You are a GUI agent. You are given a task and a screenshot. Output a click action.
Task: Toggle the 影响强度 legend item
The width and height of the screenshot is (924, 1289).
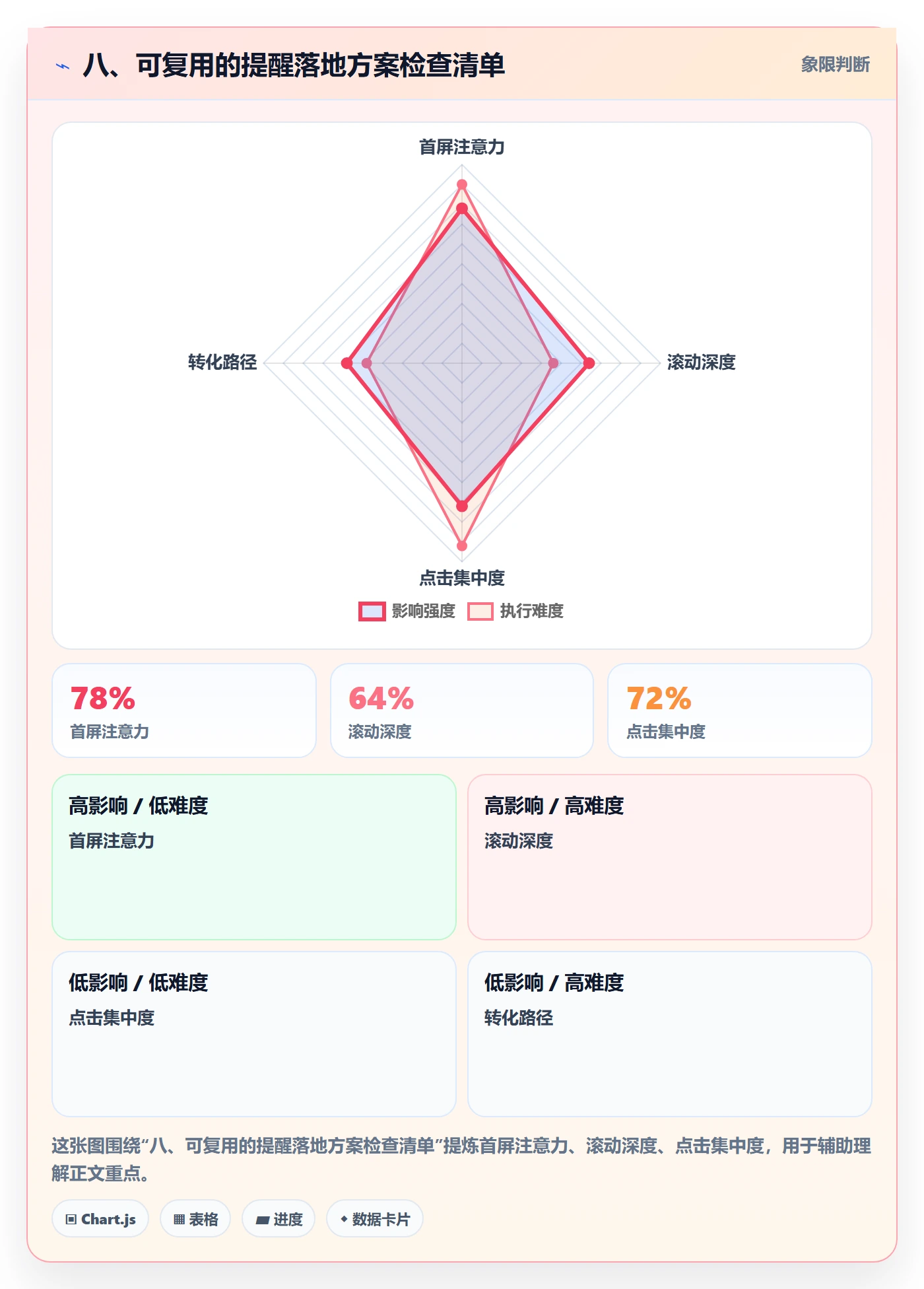(407, 611)
